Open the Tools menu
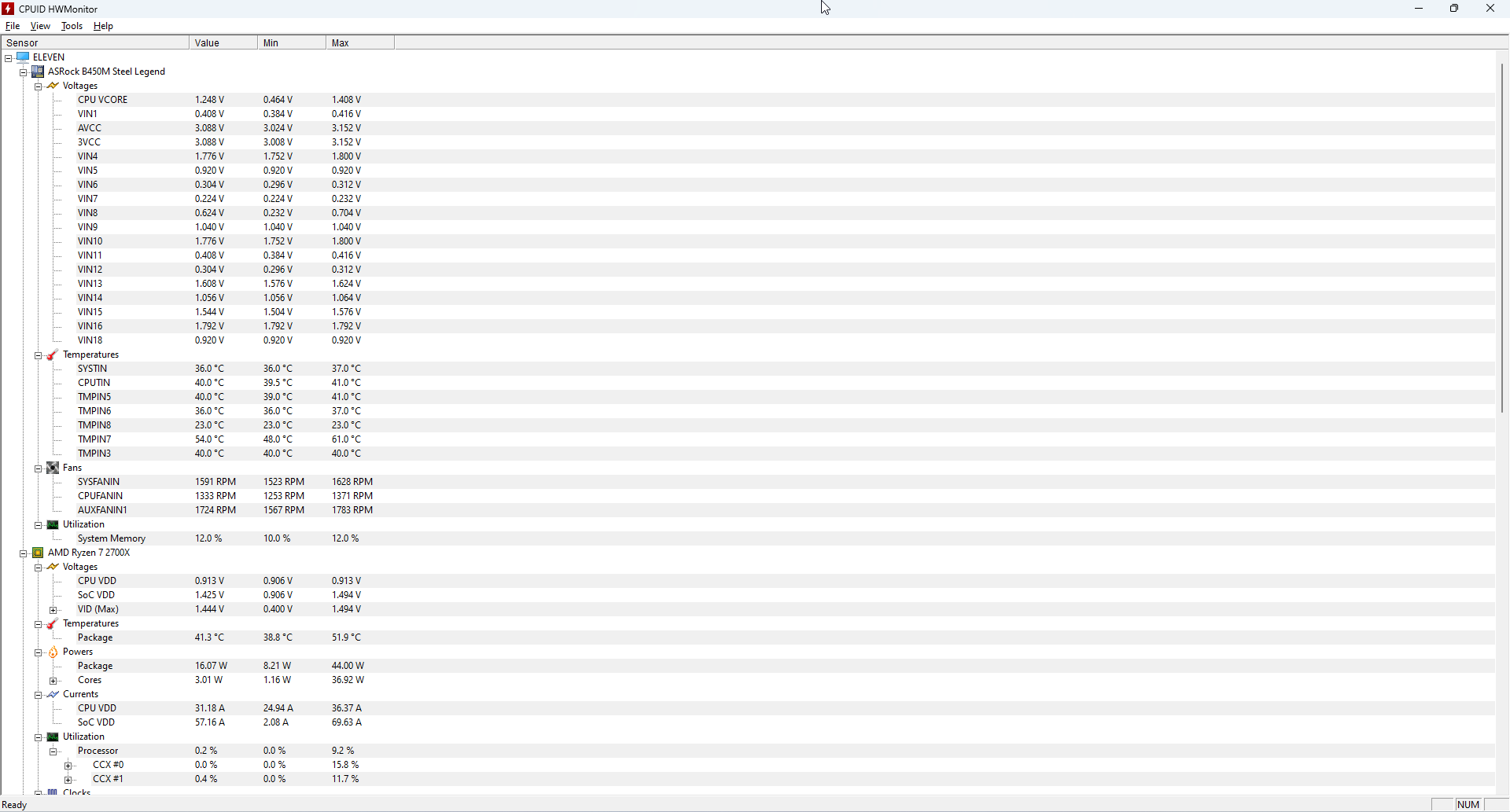 [72, 26]
